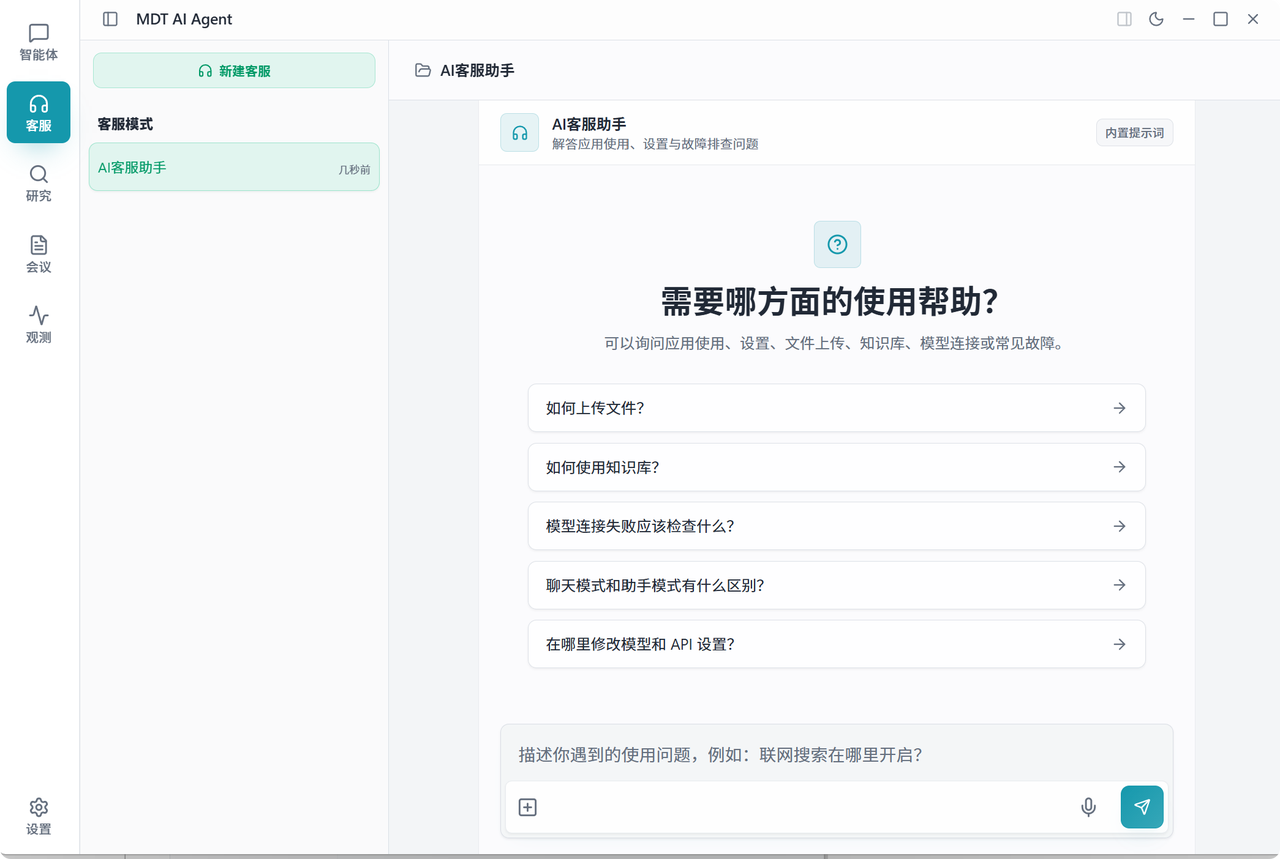Open the 智能体 chat section
Screen dimensions: 1280x859
[39, 42]
